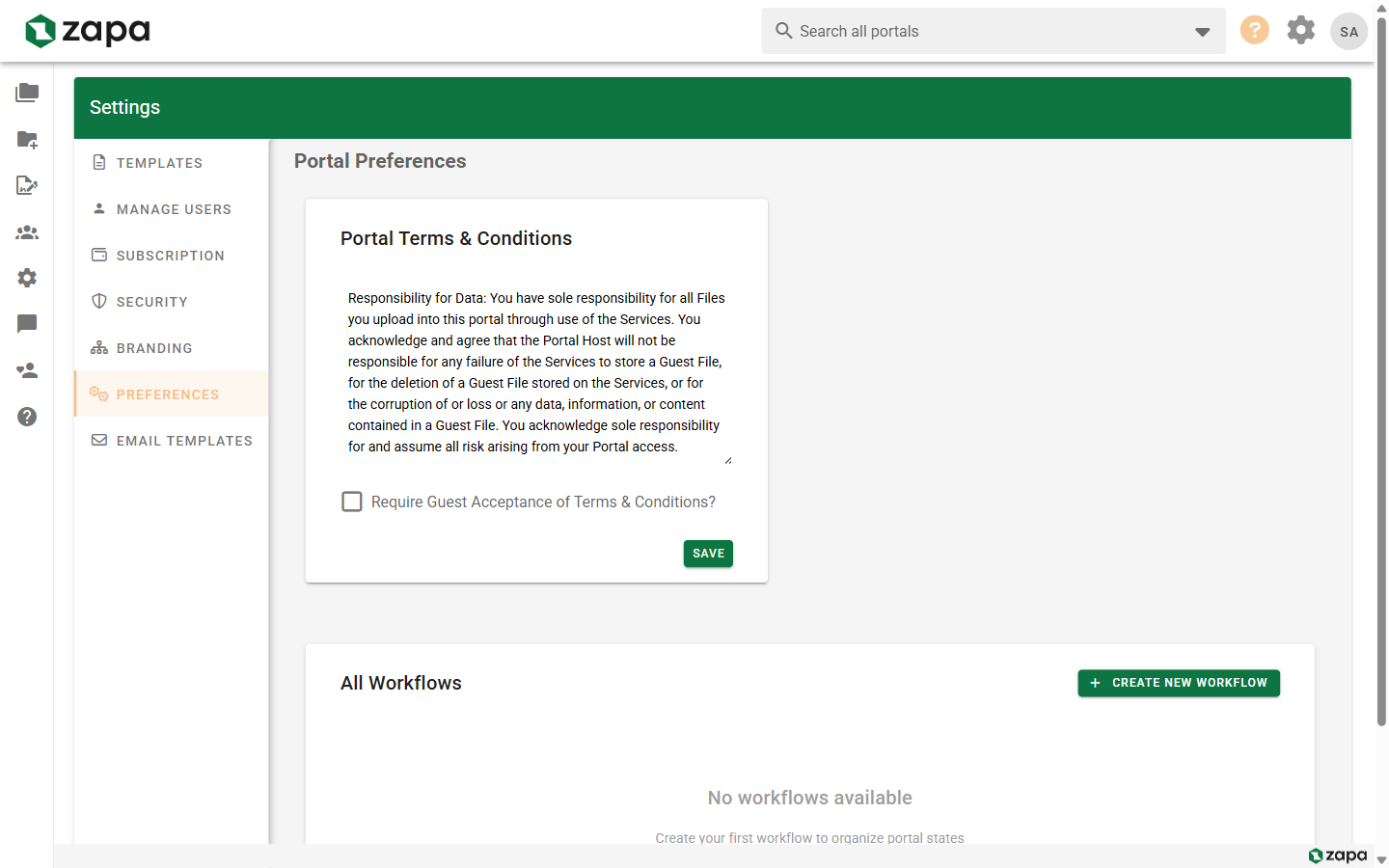The width and height of the screenshot is (1389, 868).
Task: Click the Zapa footer logo
Action: click(1338, 855)
